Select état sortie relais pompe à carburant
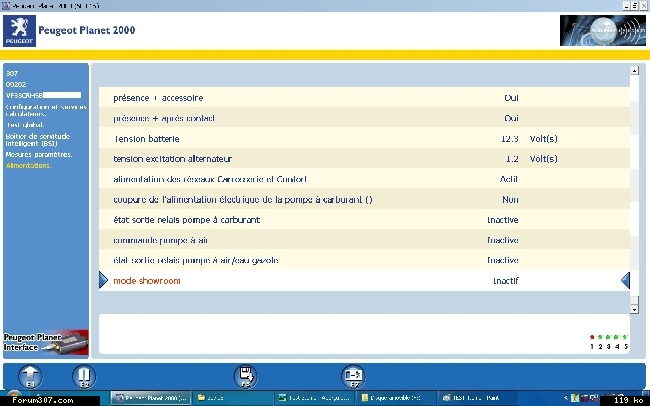 (364, 220)
